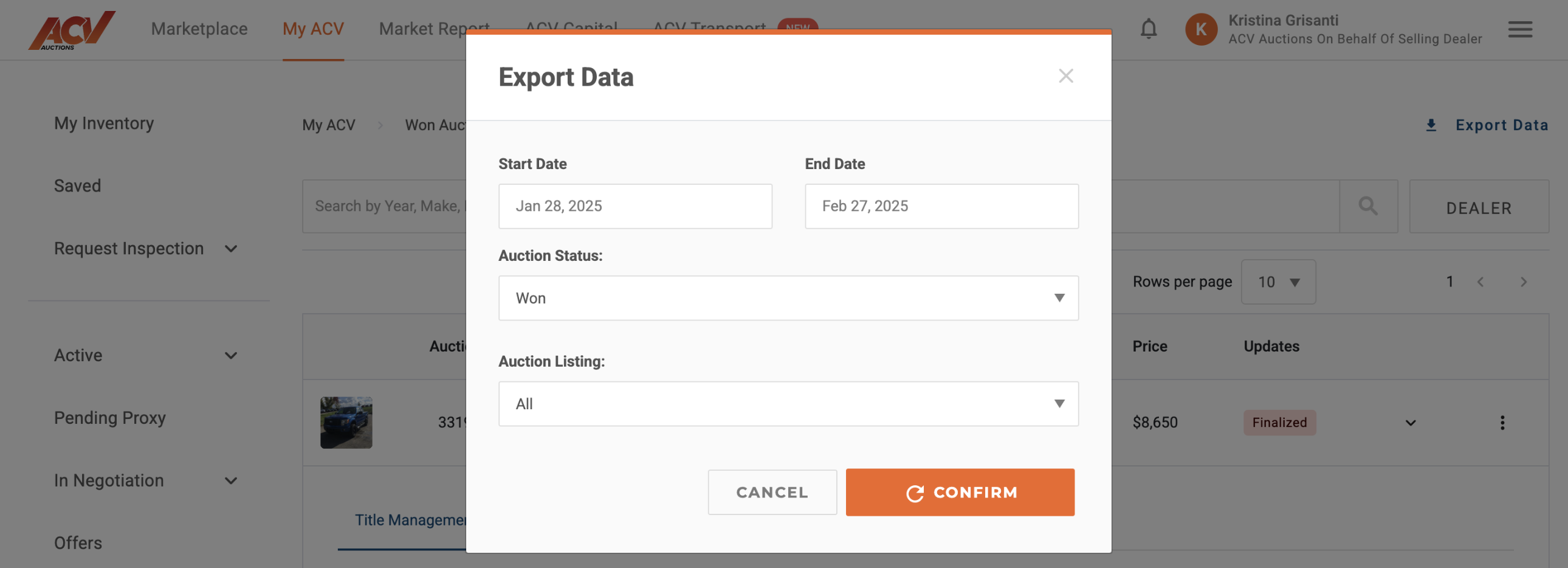This screenshot has height=568, width=1568.
Task: Click the ACV Auctions logo
Action: pos(72,30)
